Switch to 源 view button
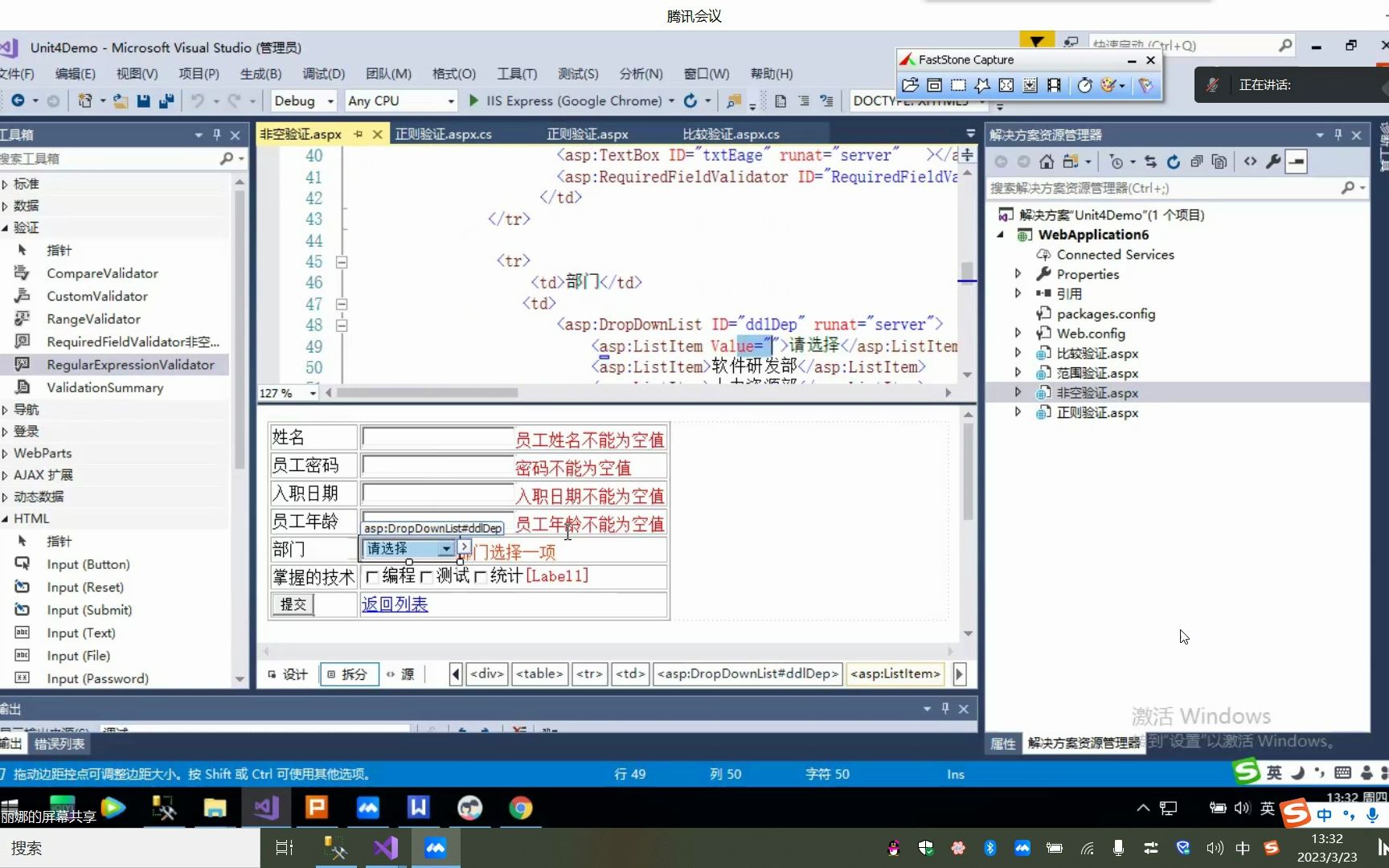Image resolution: width=1389 pixels, height=868 pixels. click(401, 674)
